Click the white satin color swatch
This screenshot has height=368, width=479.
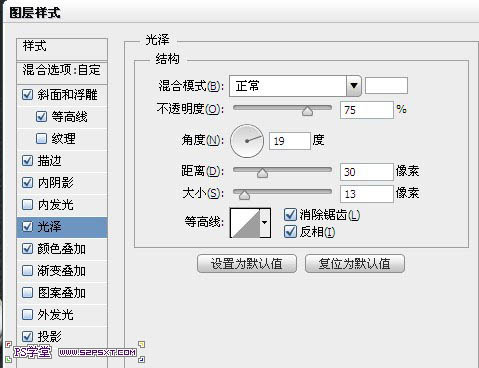386,86
